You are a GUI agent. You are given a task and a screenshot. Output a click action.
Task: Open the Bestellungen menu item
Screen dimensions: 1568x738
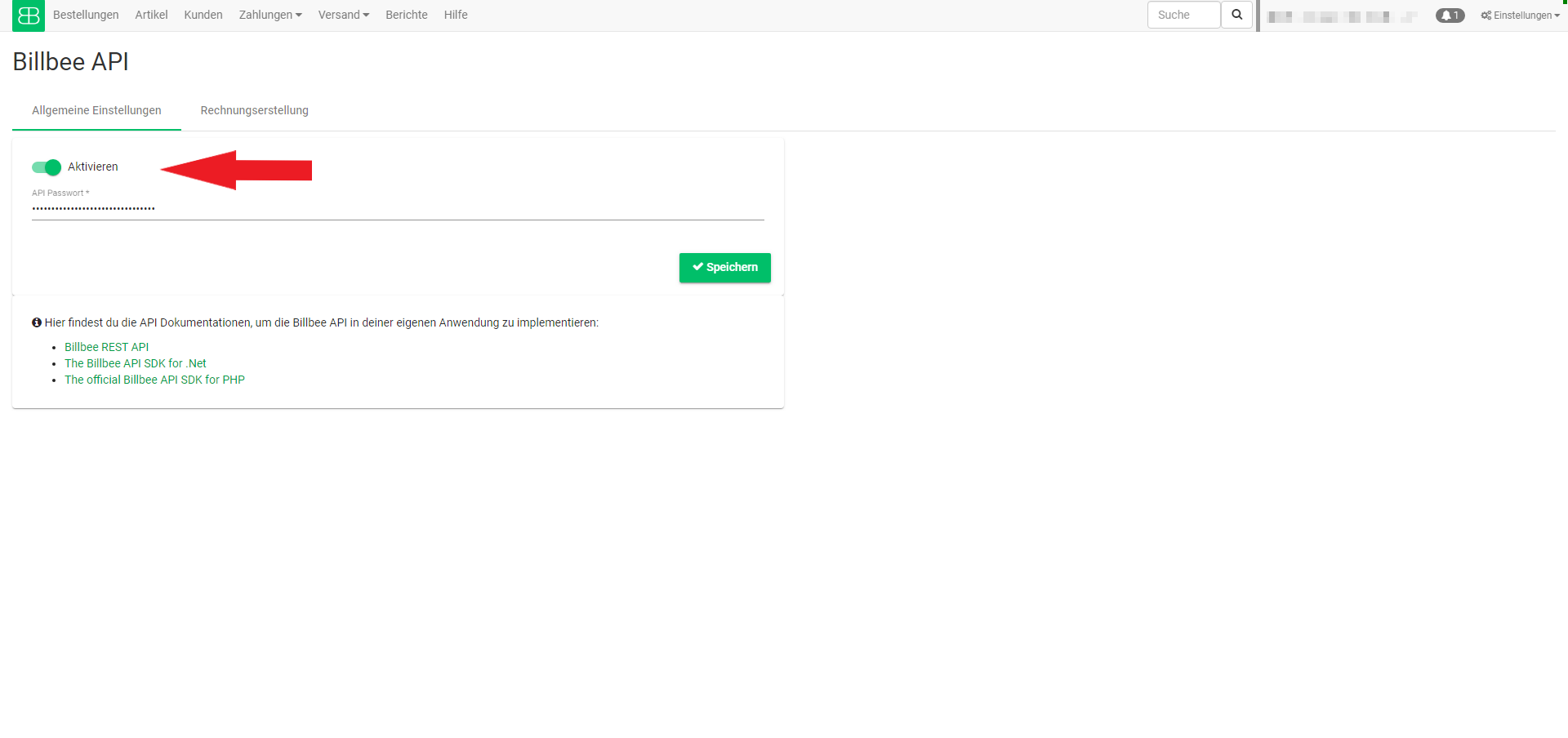[86, 15]
